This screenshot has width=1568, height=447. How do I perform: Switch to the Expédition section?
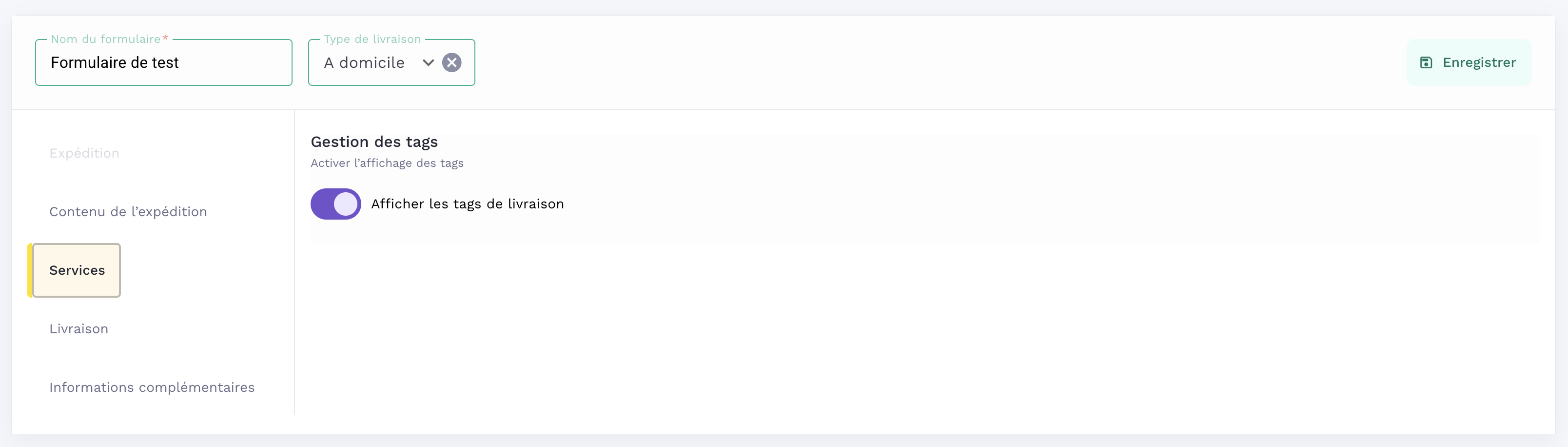84,153
